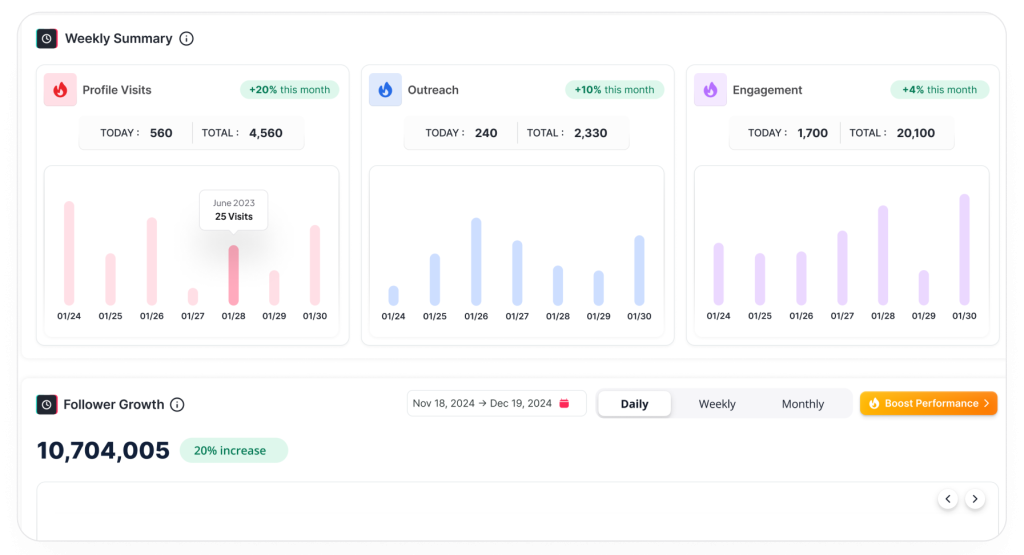The height and width of the screenshot is (555, 1024).
Task: Open the Weekly Summary info tooltip icon
Action: (x=186, y=39)
